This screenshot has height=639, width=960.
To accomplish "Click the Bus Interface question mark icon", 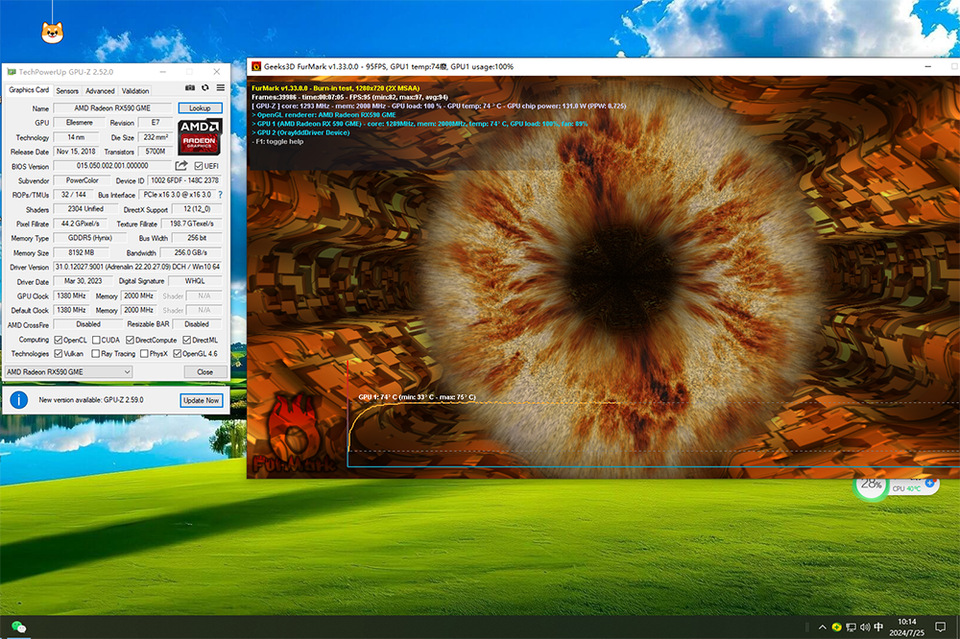I will [x=220, y=195].
